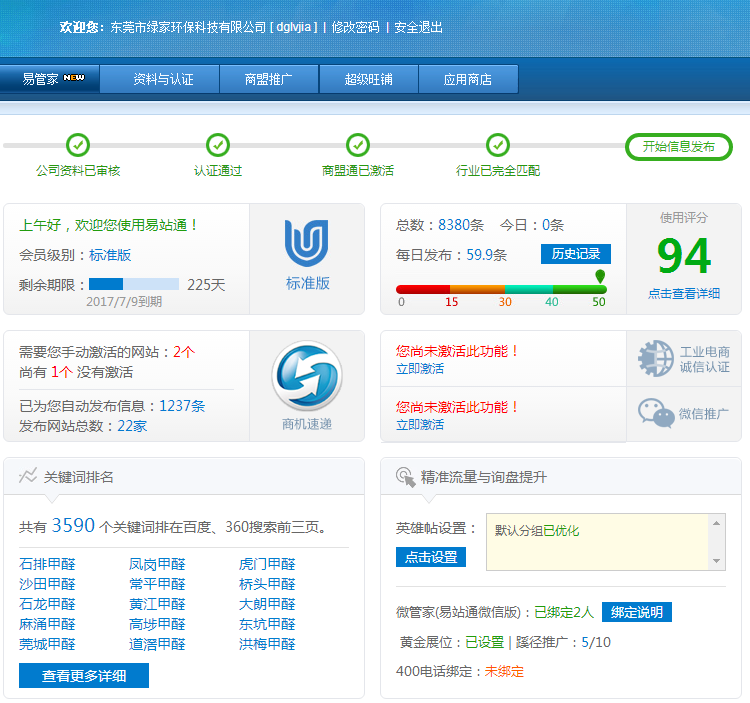Screen dimensions: 750x703
Task: Click the 安全退出 logout link
Action: pos(418,27)
